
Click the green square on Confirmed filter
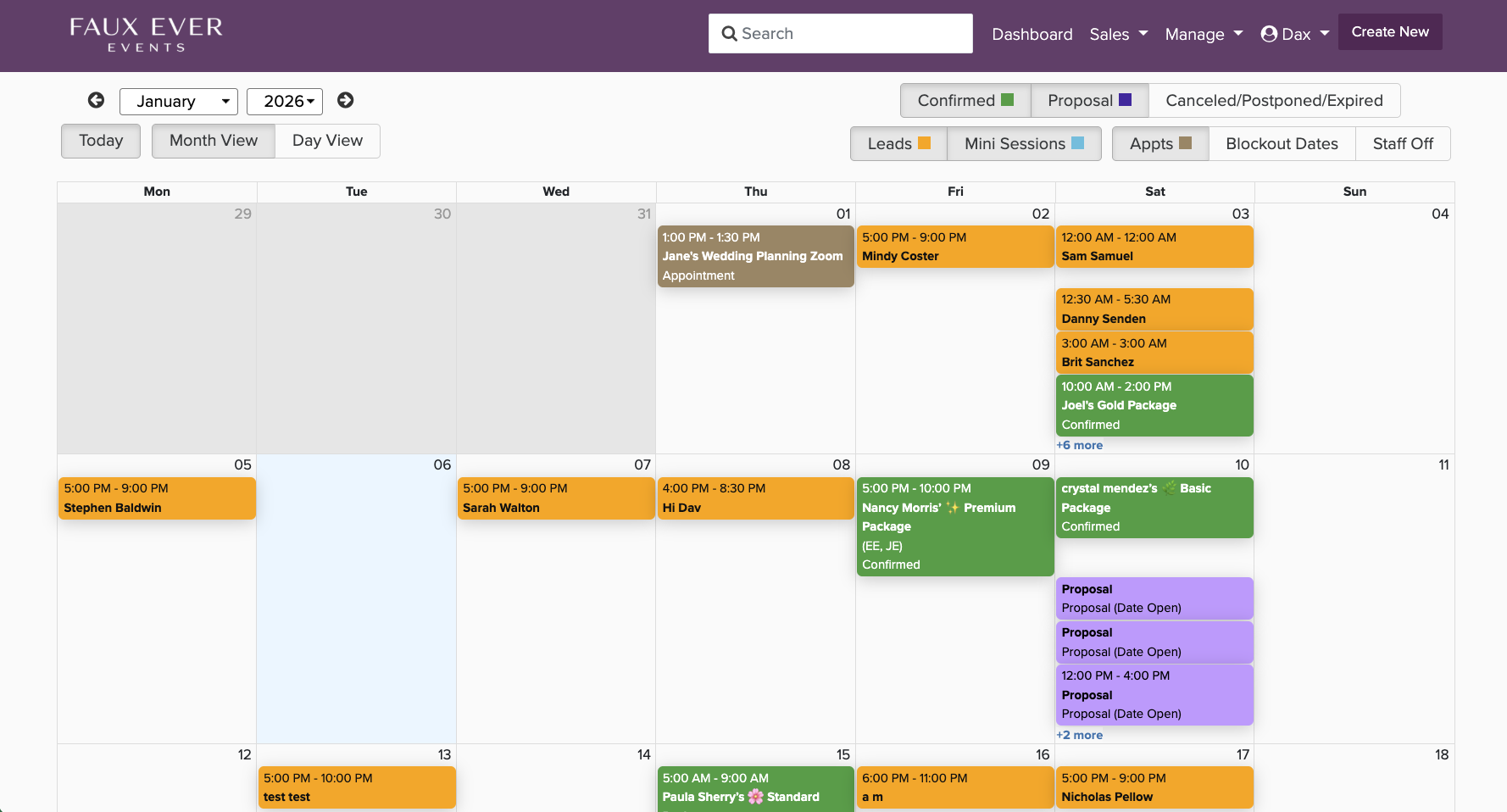[1008, 99]
